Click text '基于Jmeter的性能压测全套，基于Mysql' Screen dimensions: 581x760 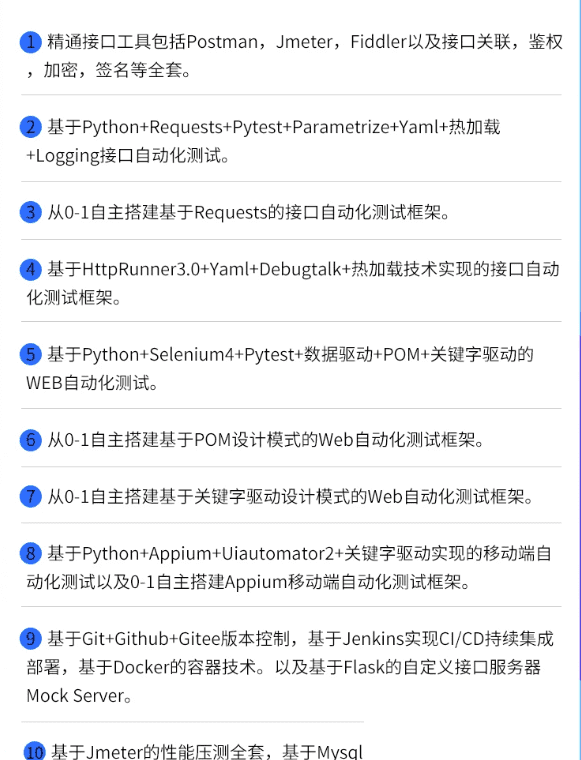(207, 752)
